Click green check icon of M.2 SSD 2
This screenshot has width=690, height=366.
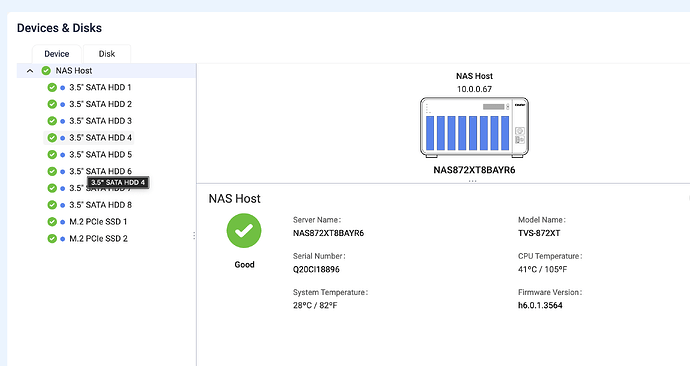point(52,238)
